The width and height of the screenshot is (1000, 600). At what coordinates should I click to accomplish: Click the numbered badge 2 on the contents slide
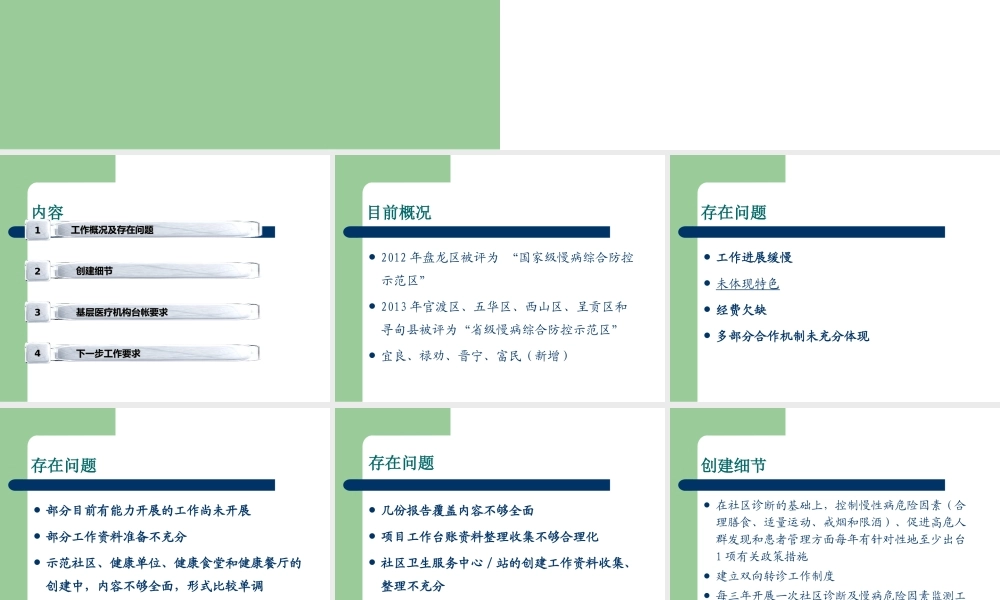pyautogui.click(x=39, y=270)
